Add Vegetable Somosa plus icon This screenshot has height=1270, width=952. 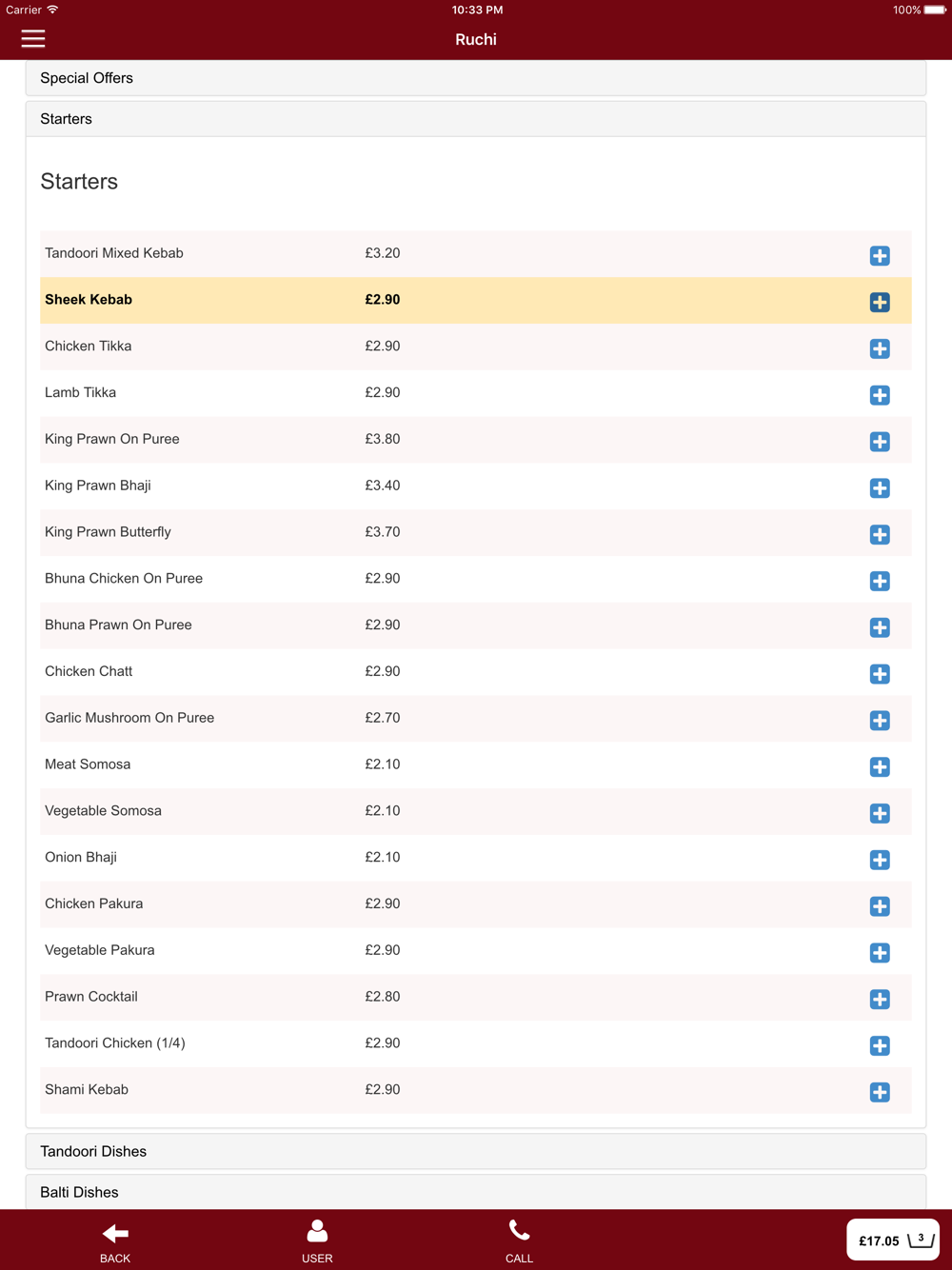(880, 813)
